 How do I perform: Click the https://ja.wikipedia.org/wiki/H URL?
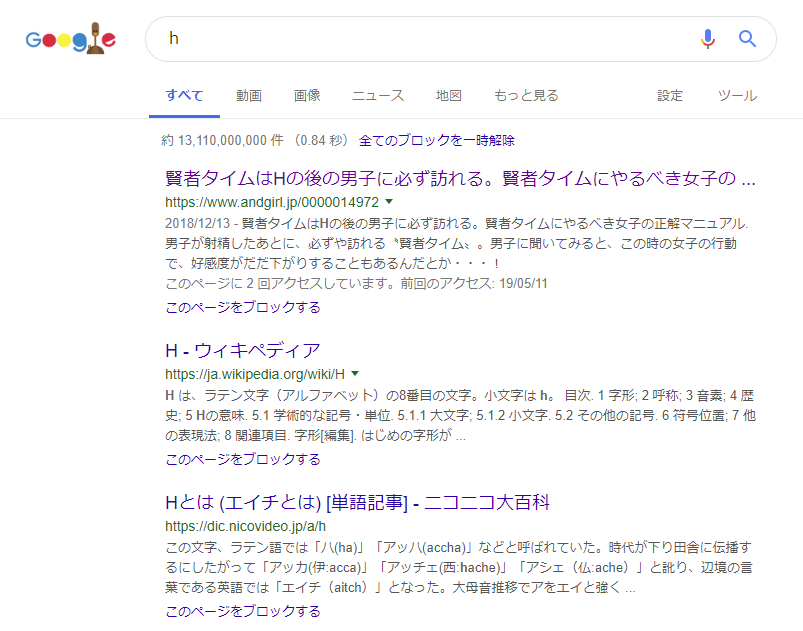[x=255, y=374]
